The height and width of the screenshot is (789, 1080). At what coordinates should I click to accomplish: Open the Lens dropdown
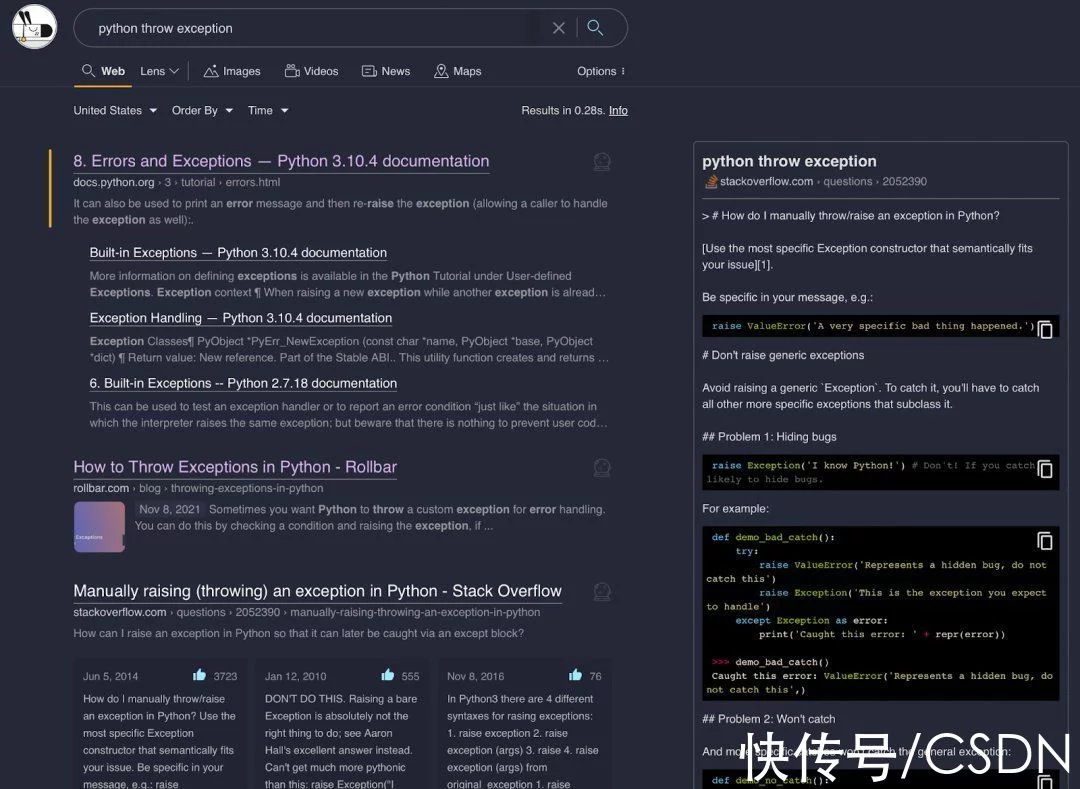pyautogui.click(x=159, y=71)
